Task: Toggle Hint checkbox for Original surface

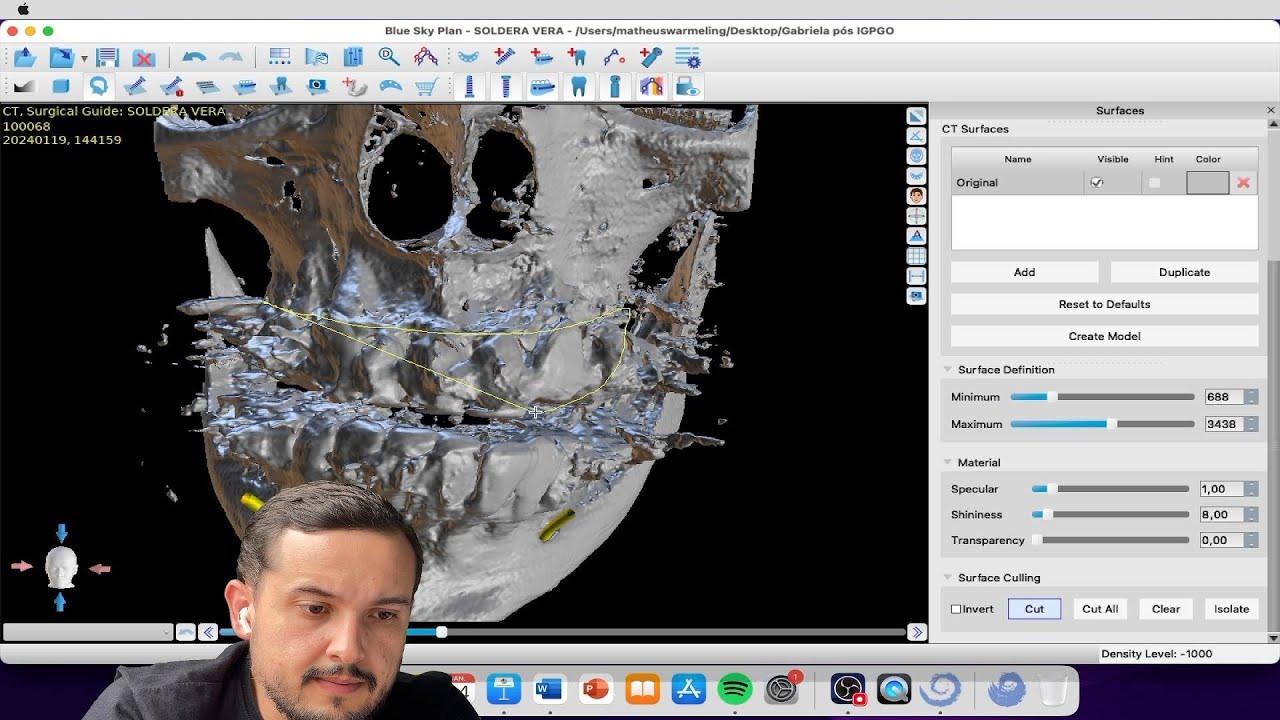Action: tap(1155, 183)
